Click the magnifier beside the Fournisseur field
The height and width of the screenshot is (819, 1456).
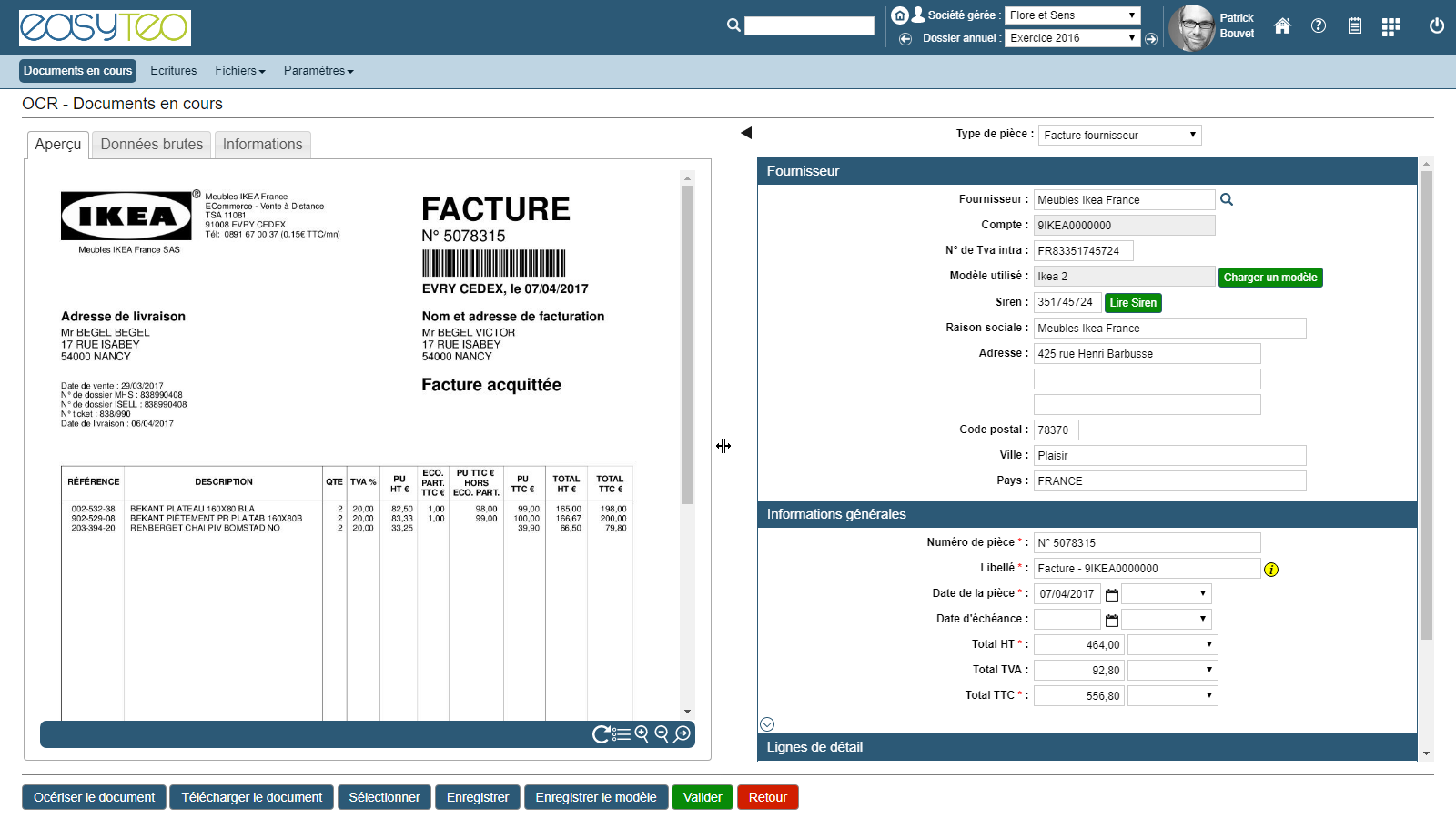pos(1227,199)
